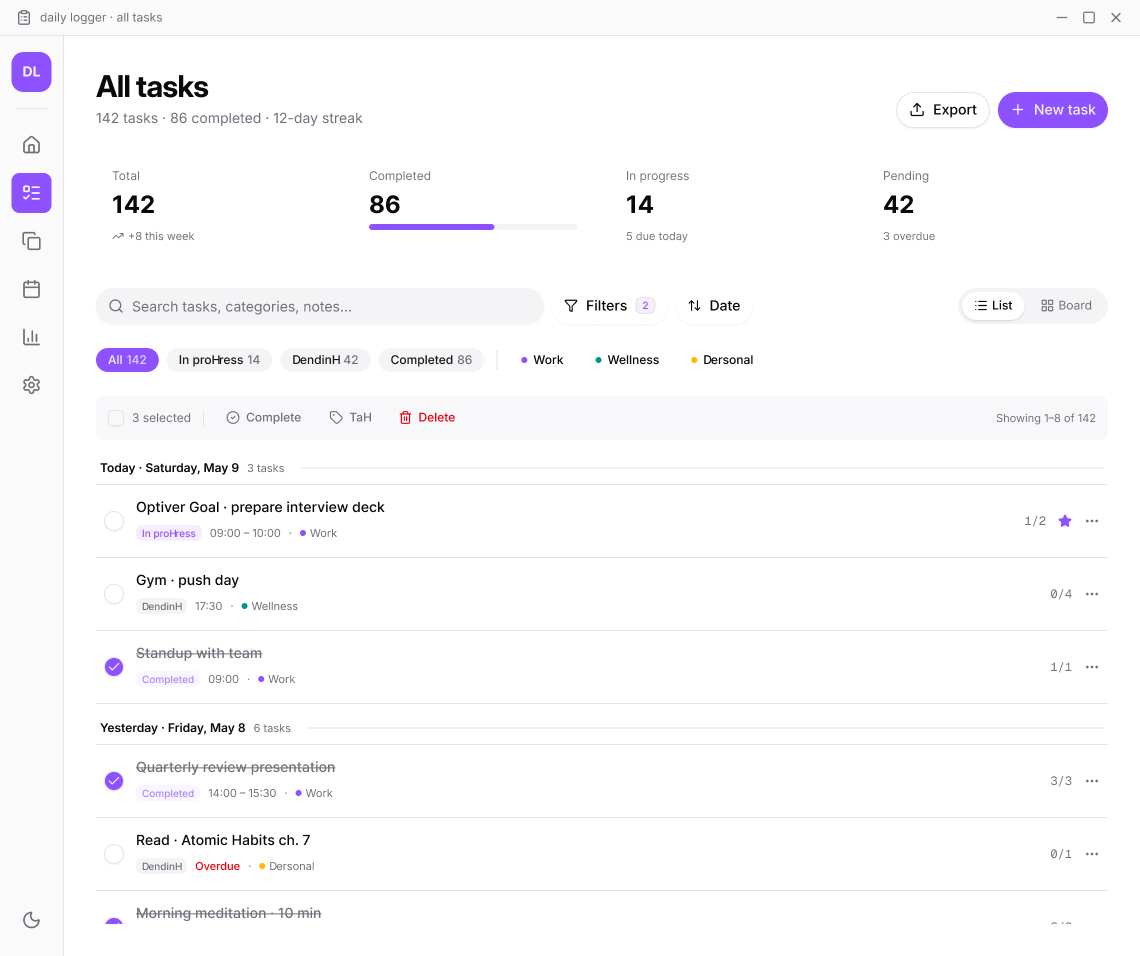Click the Pending 42 stat value
1140x956 pixels.
coord(899,204)
